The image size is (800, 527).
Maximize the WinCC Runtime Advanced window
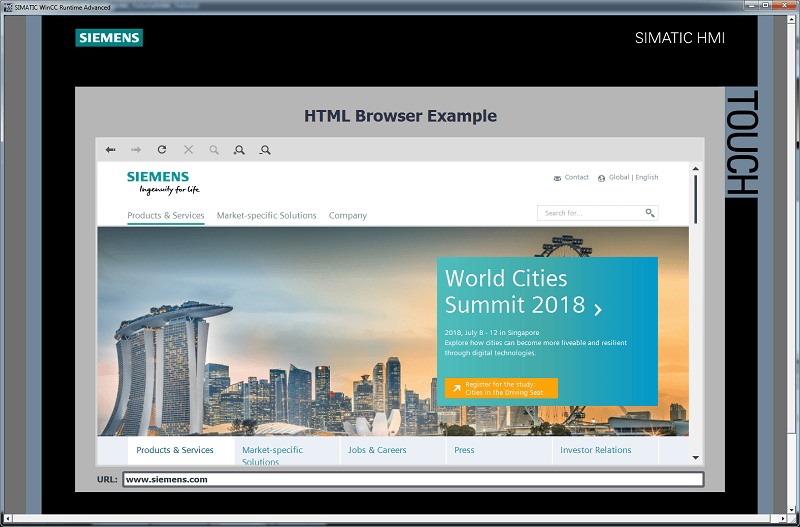coord(765,5)
